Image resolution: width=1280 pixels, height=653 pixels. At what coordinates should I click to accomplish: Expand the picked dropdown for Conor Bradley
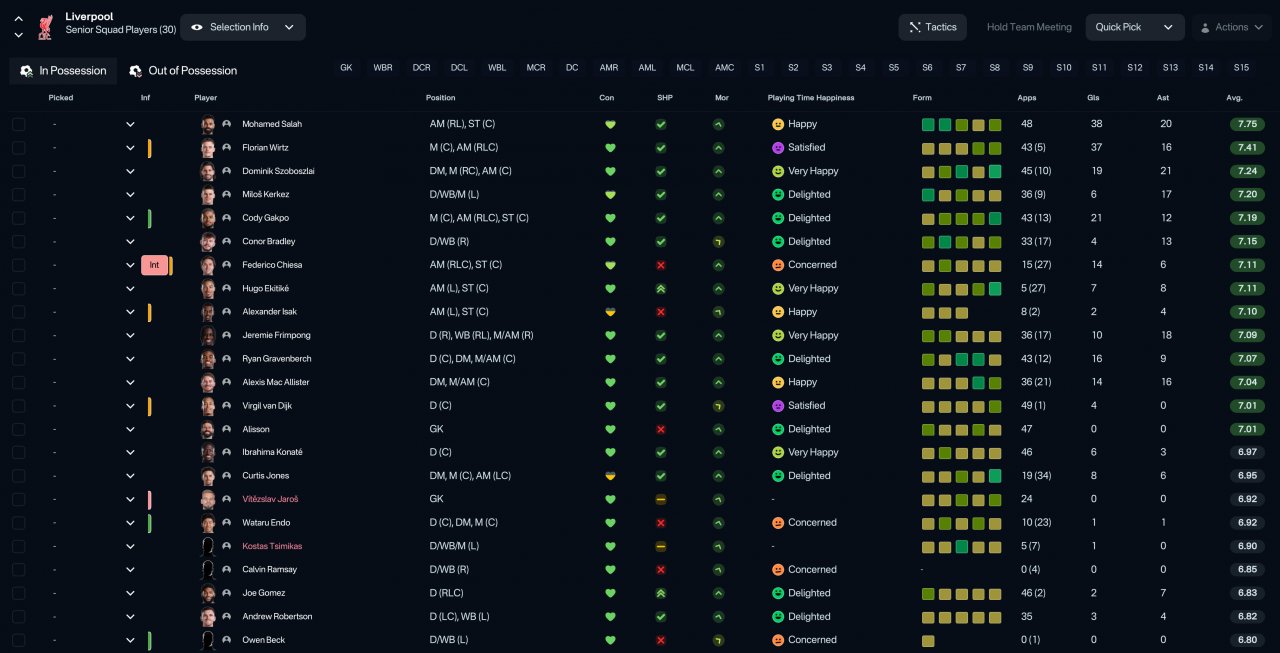pyautogui.click(x=130, y=241)
